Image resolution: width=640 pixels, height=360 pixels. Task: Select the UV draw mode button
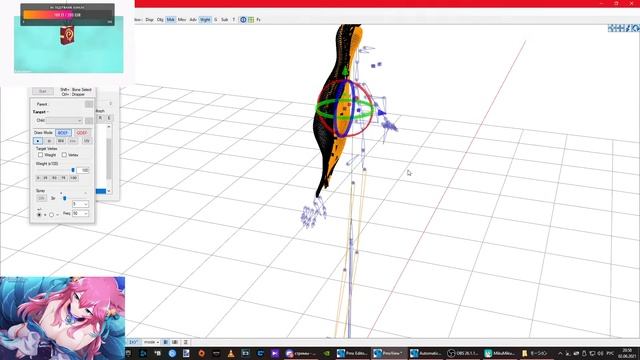click(87, 141)
